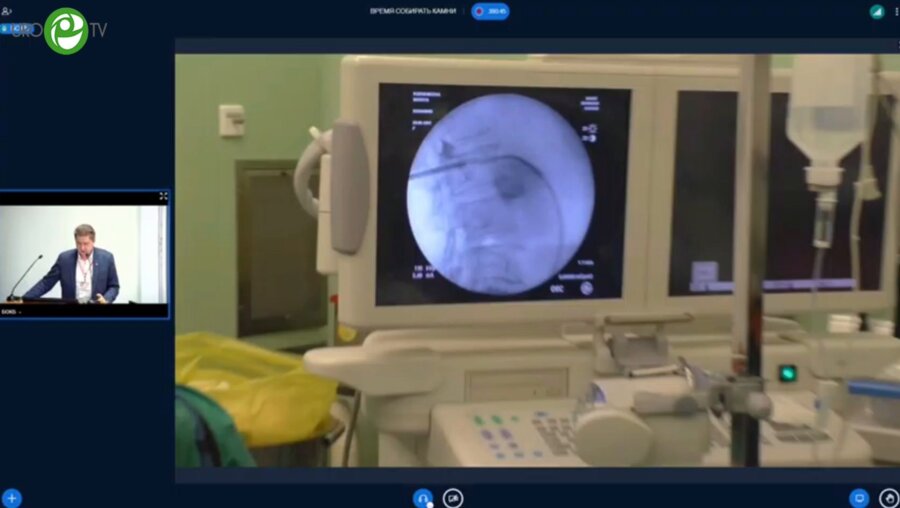Click the green Uro TV logo
This screenshot has width=900, height=508.
tap(66, 30)
